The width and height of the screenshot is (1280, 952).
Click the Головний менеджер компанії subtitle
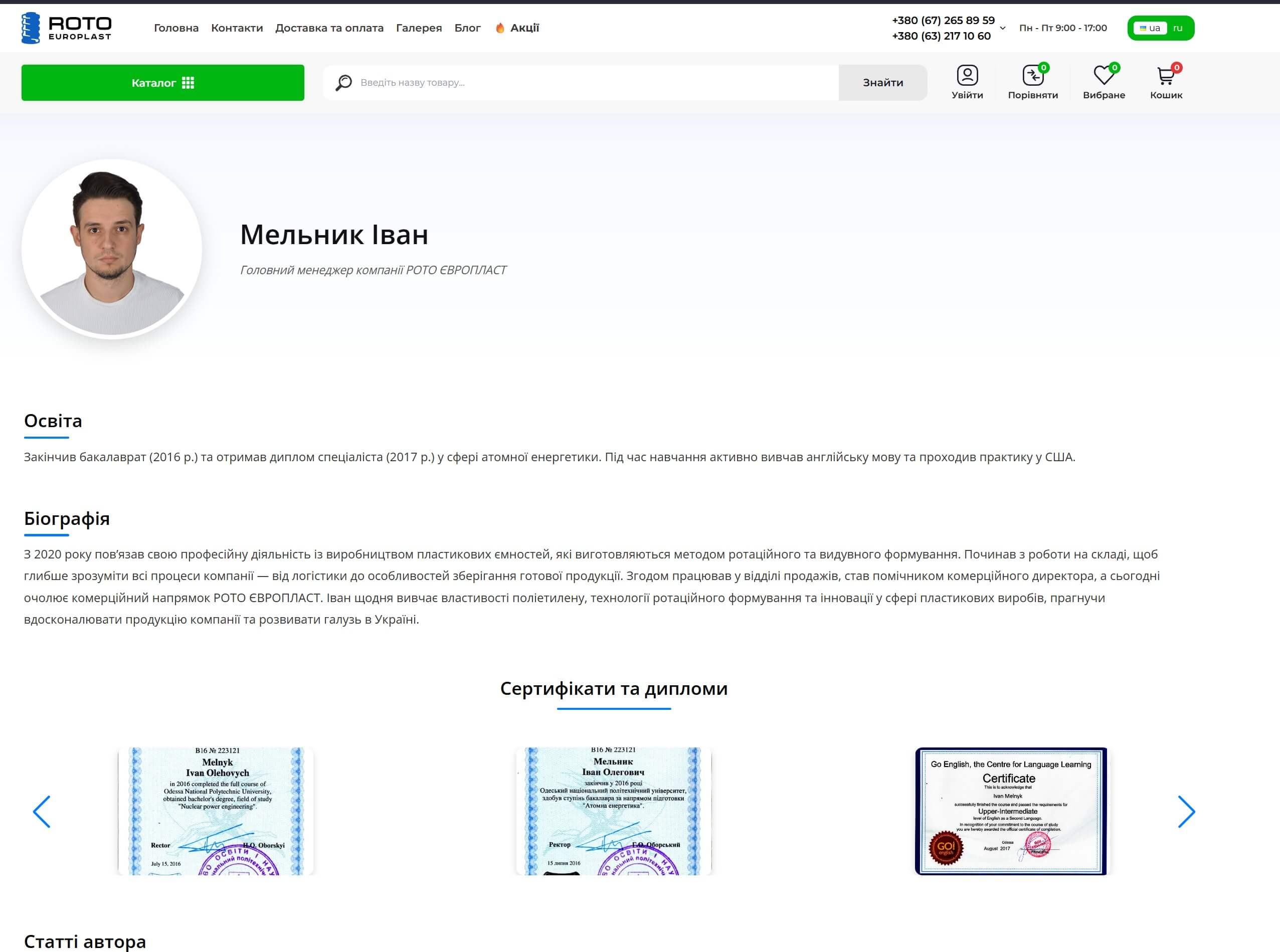coord(373,270)
